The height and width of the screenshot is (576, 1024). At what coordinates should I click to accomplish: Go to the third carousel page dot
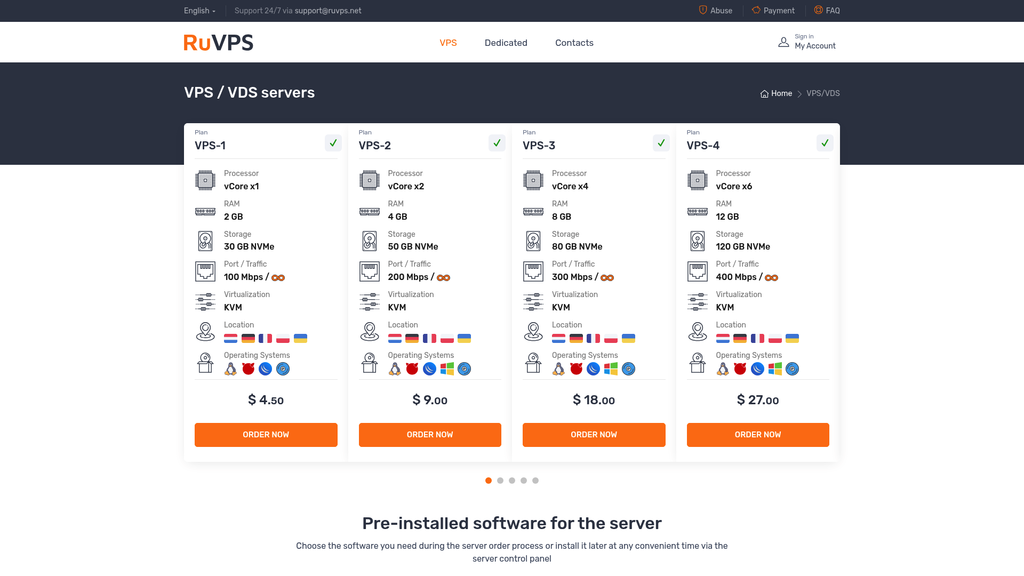(x=512, y=481)
